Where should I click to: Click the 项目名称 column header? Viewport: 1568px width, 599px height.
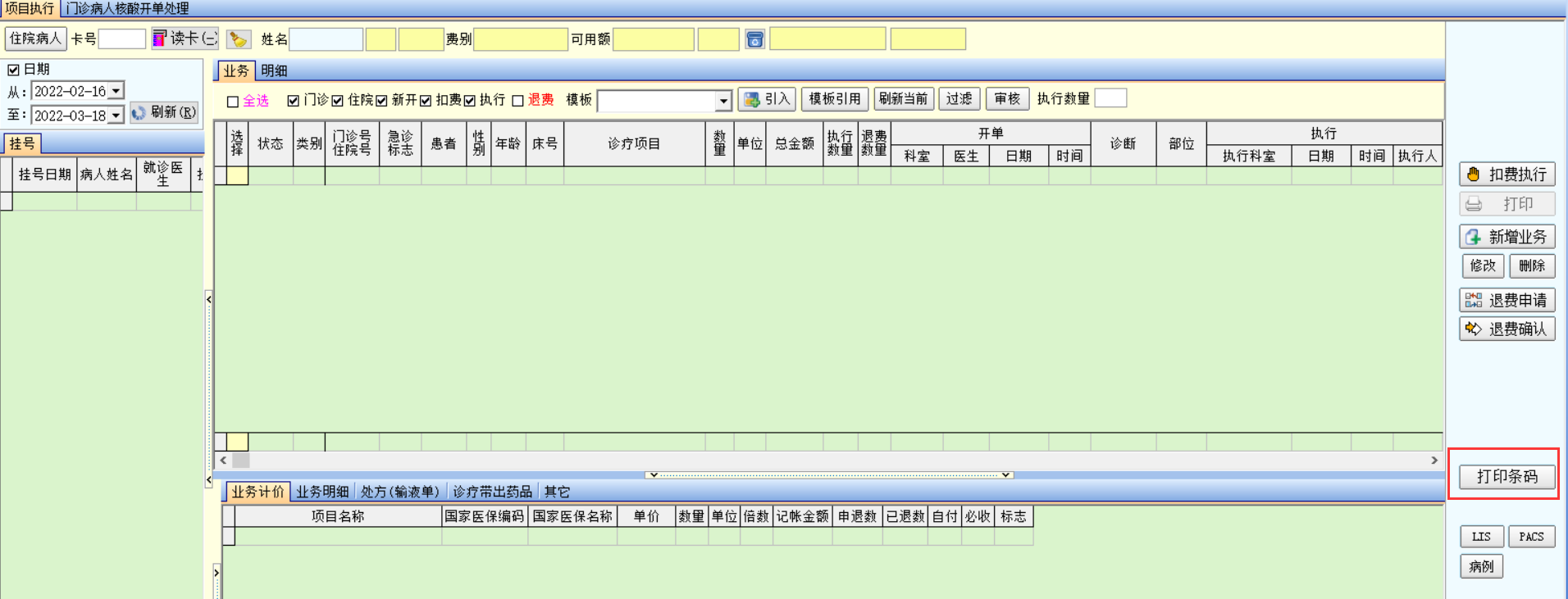338,516
